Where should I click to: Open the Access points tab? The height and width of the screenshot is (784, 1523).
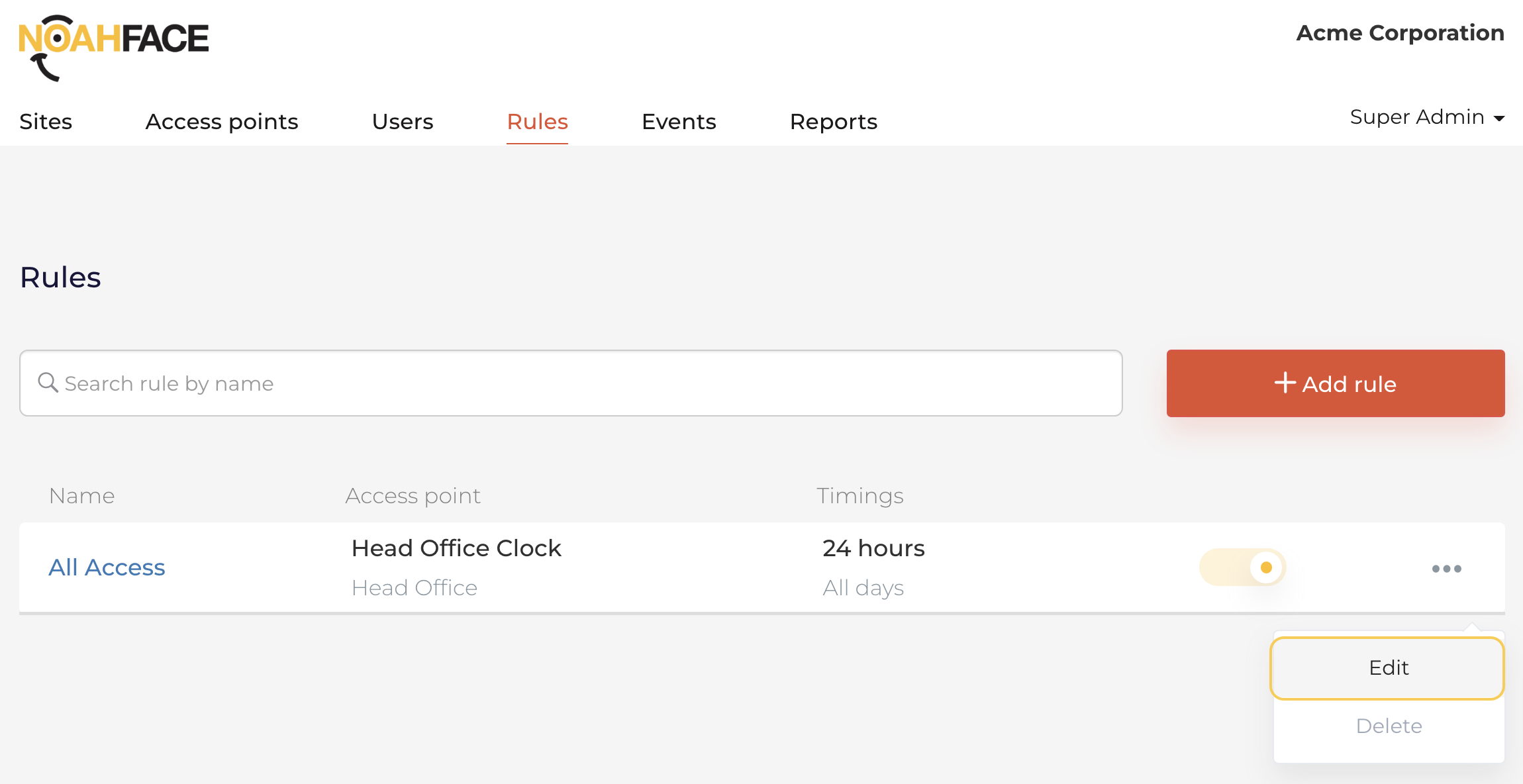pos(222,122)
